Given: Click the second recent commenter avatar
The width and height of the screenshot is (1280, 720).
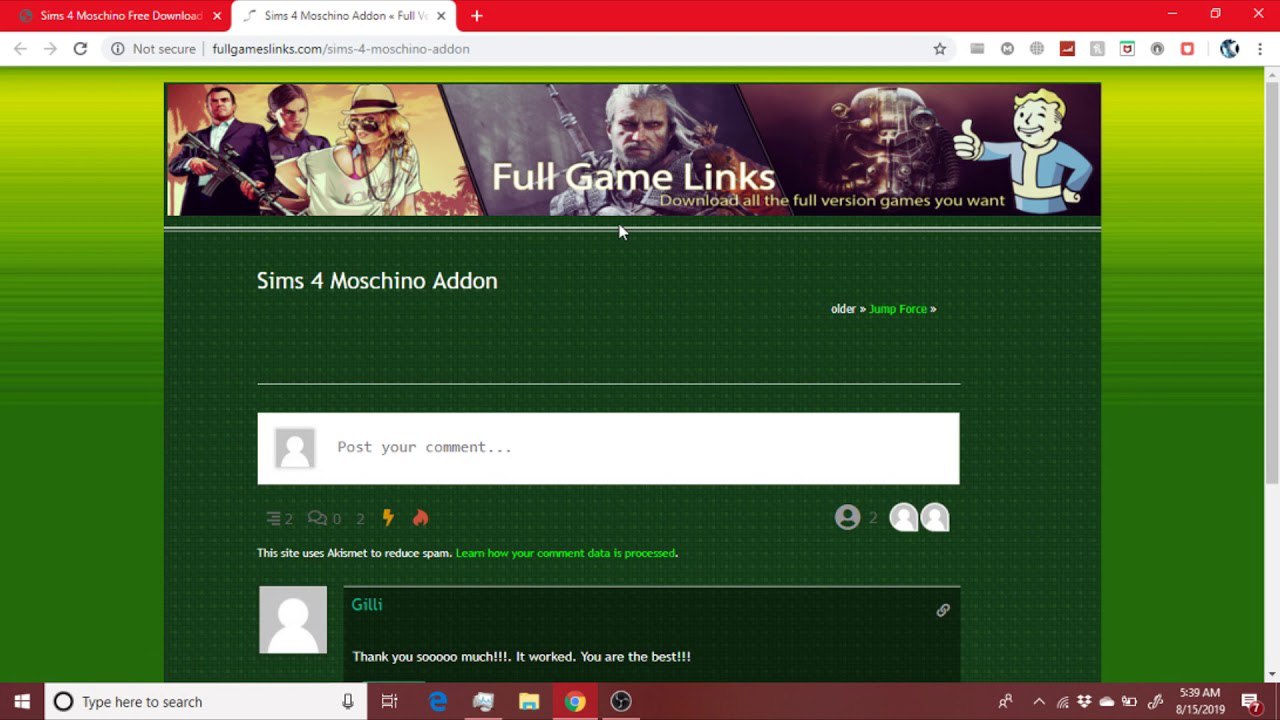Looking at the screenshot, I should (935, 517).
